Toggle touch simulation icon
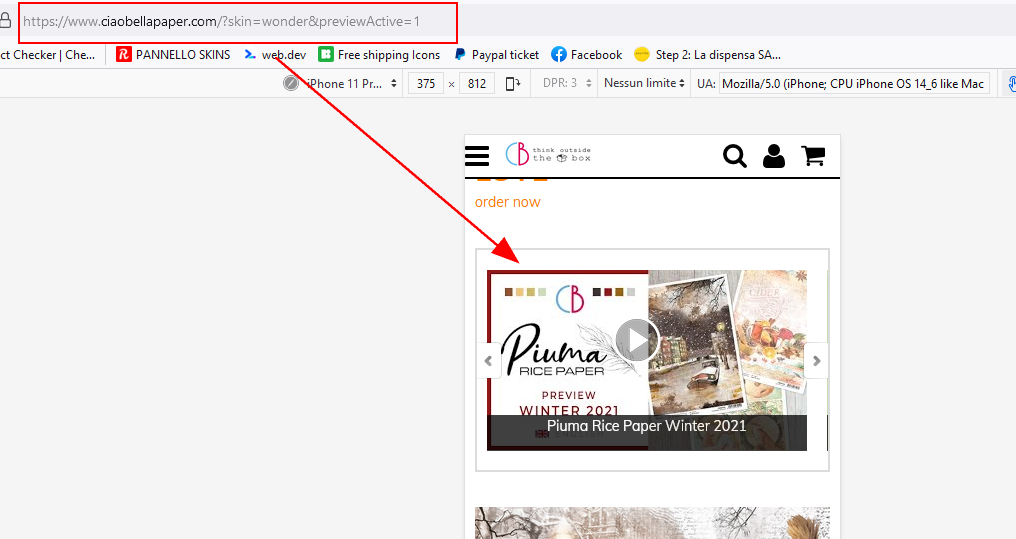The image size is (1016, 539). [1011, 84]
